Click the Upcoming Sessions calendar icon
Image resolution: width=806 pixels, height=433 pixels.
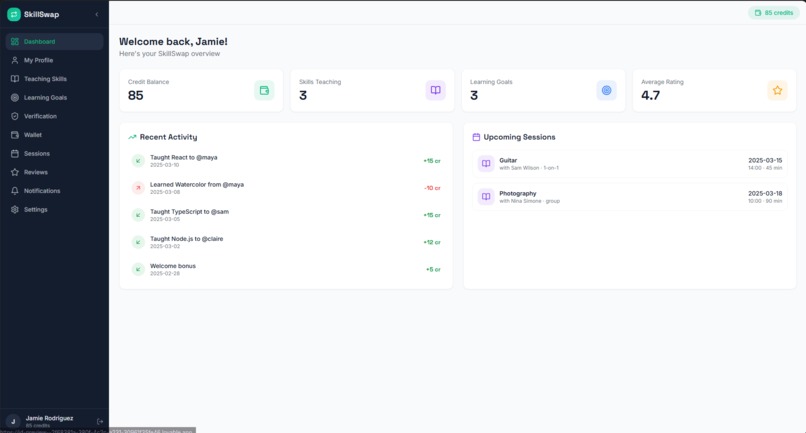(x=476, y=137)
